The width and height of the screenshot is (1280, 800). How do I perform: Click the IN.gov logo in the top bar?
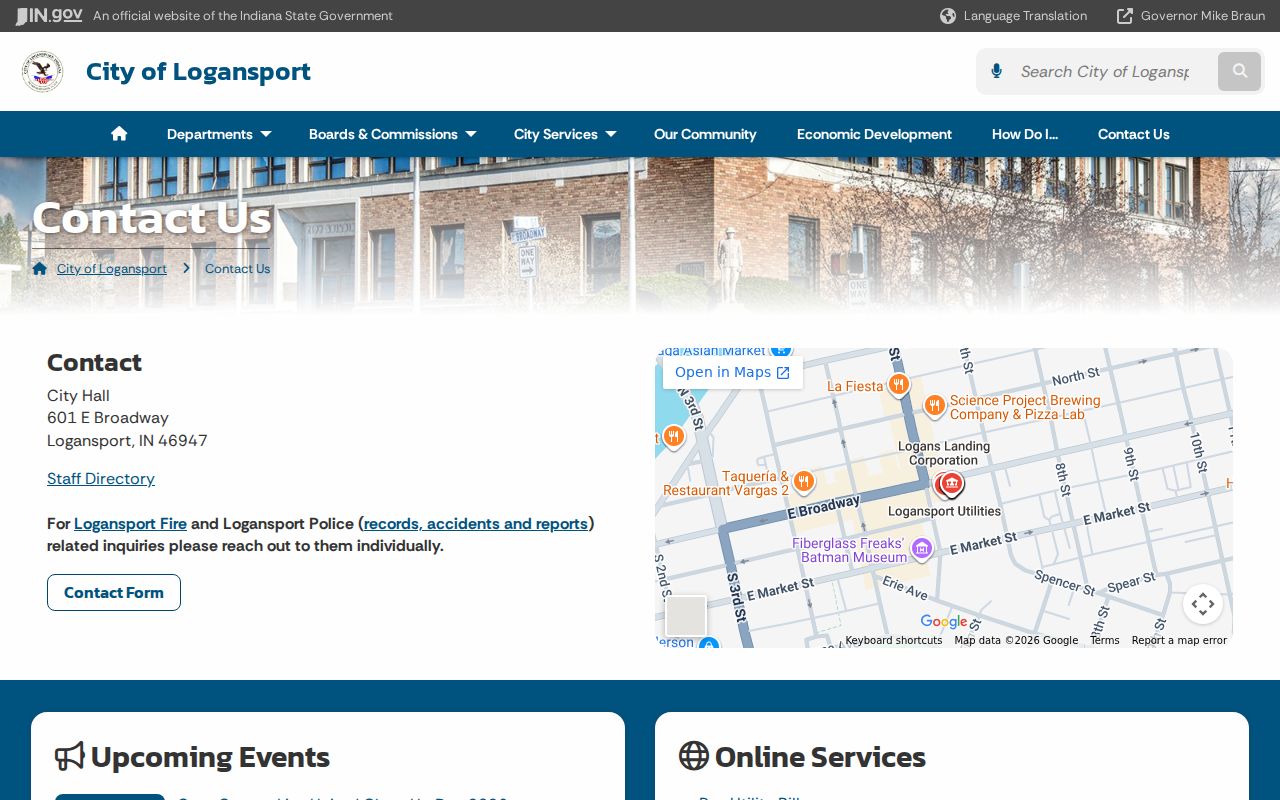[48, 16]
